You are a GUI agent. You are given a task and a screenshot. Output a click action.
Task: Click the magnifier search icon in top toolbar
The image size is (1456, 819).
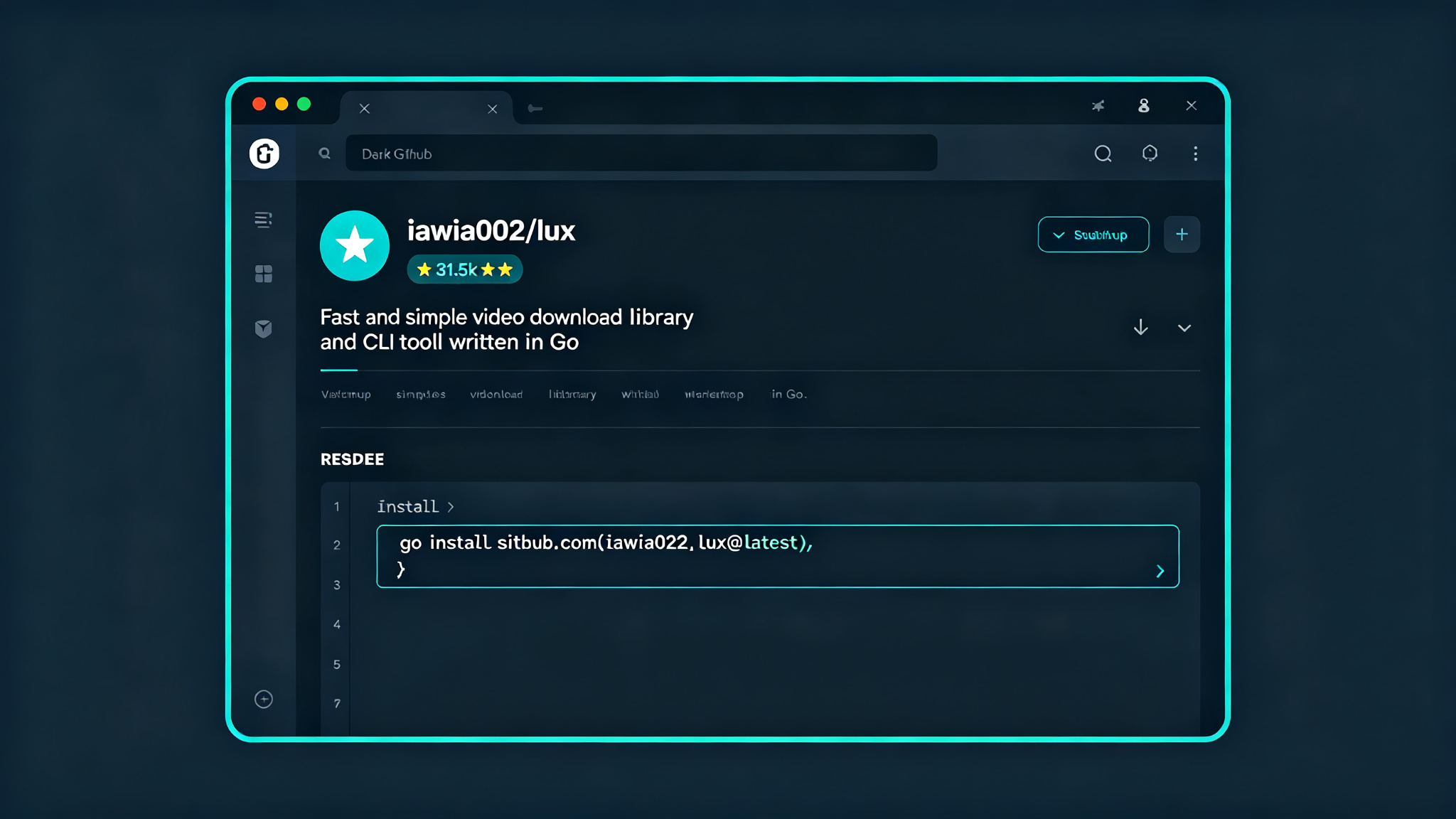coord(1103,154)
